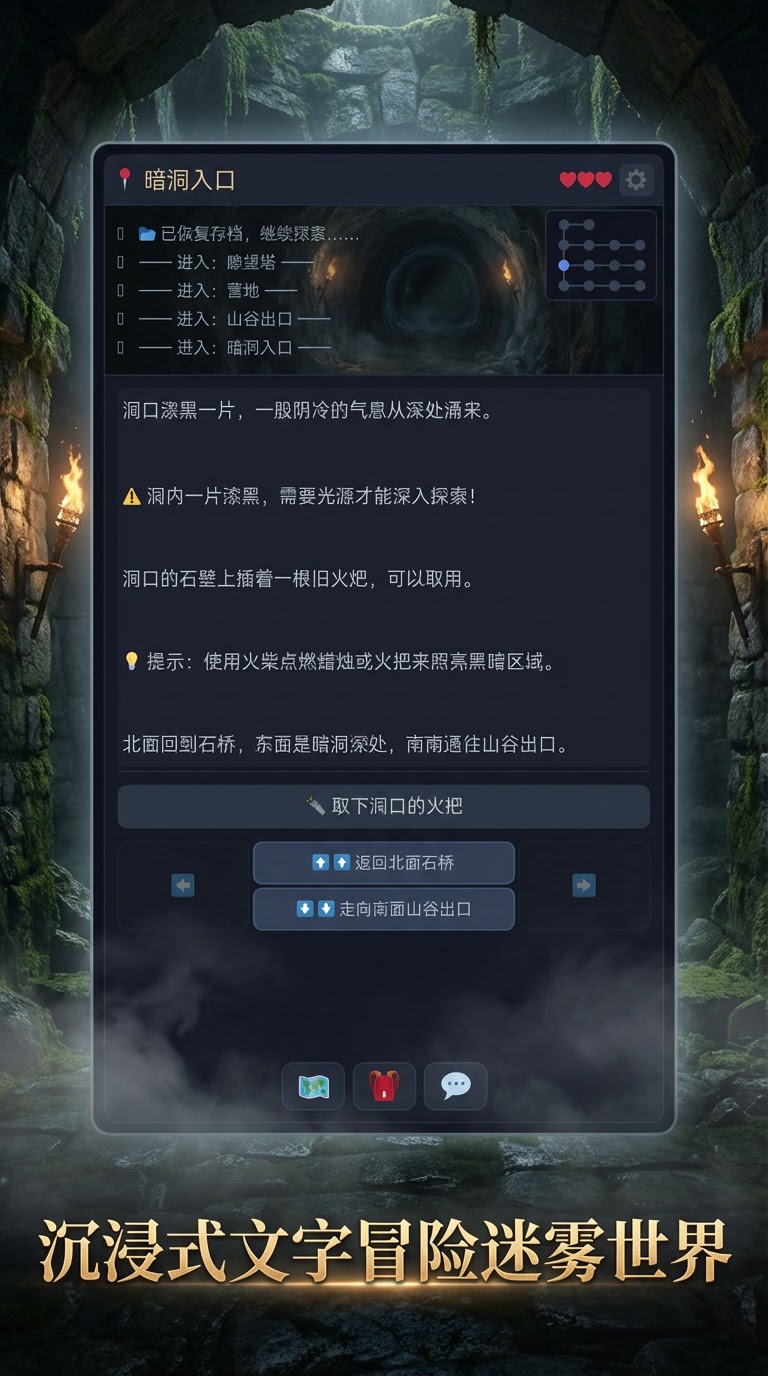Screen dimensions: 768x1376
Task: Click log entry 进入: 瞭望塔
Action: [227, 262]
